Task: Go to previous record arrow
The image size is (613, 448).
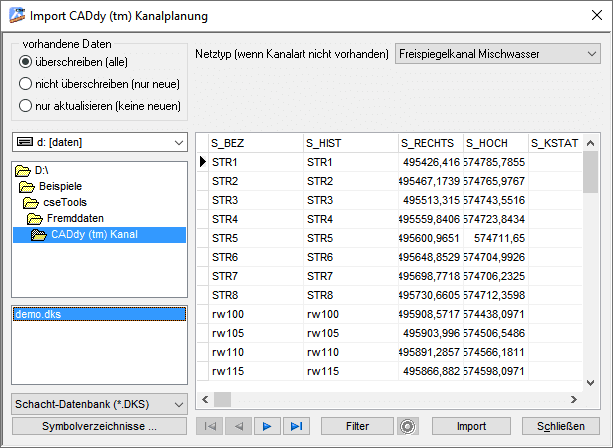Action: 239,426
